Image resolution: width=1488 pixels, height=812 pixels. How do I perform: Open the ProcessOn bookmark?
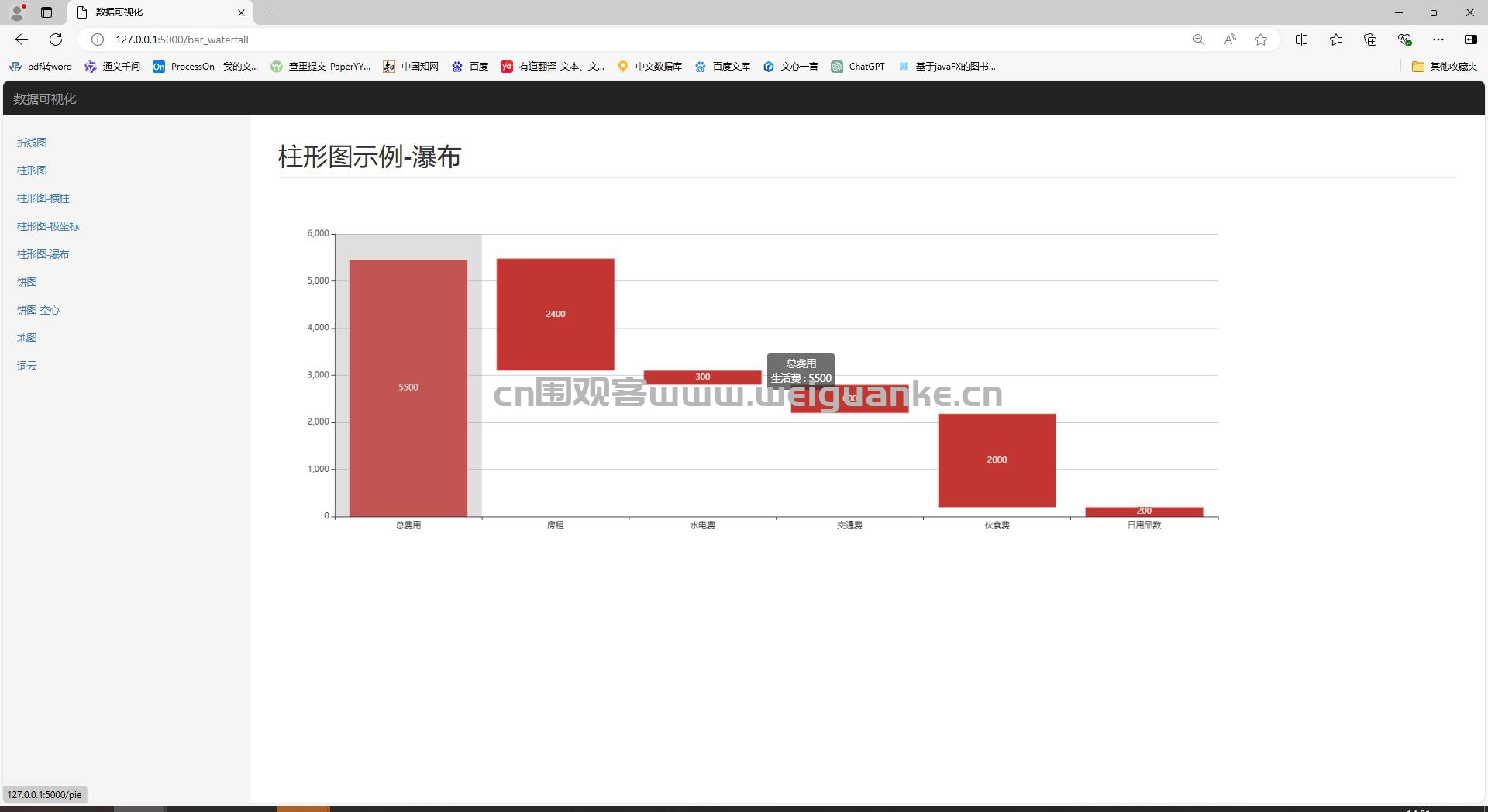205,67
